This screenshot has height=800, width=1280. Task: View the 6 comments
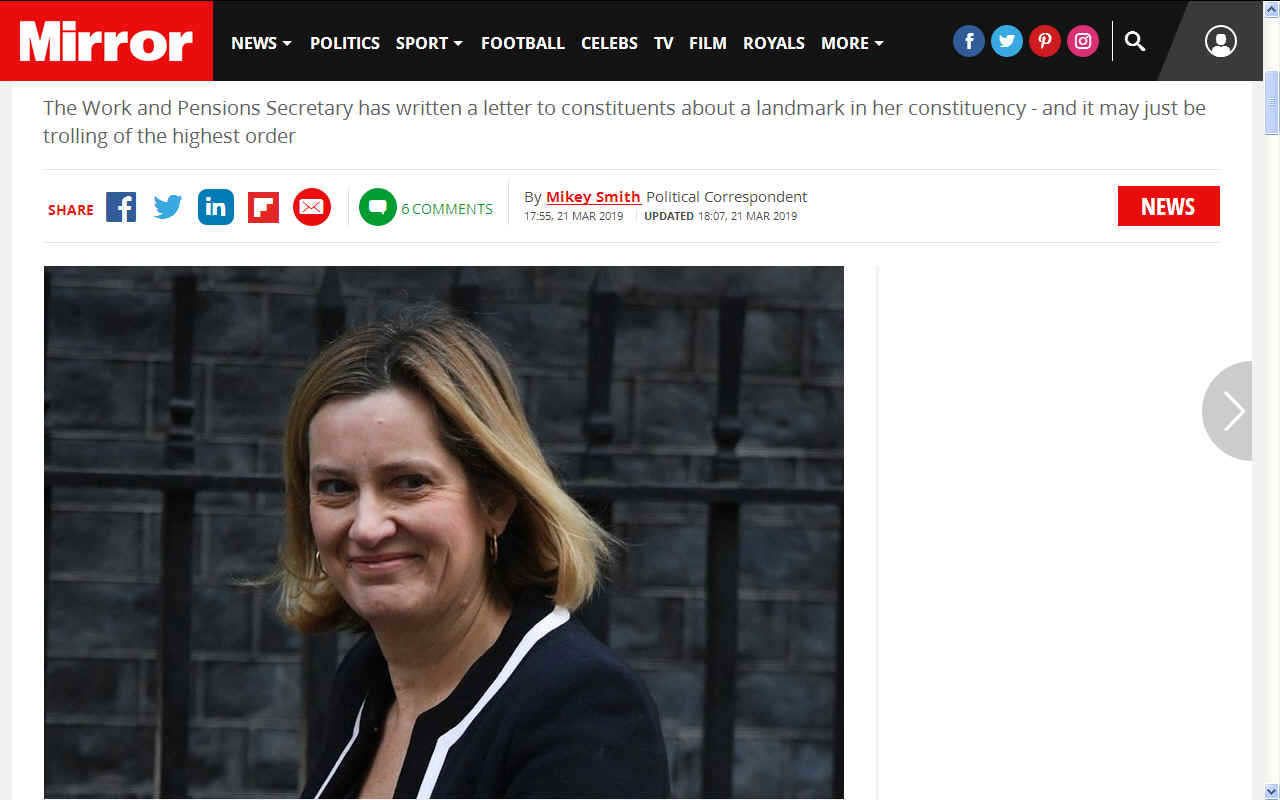tap(426, 208)
